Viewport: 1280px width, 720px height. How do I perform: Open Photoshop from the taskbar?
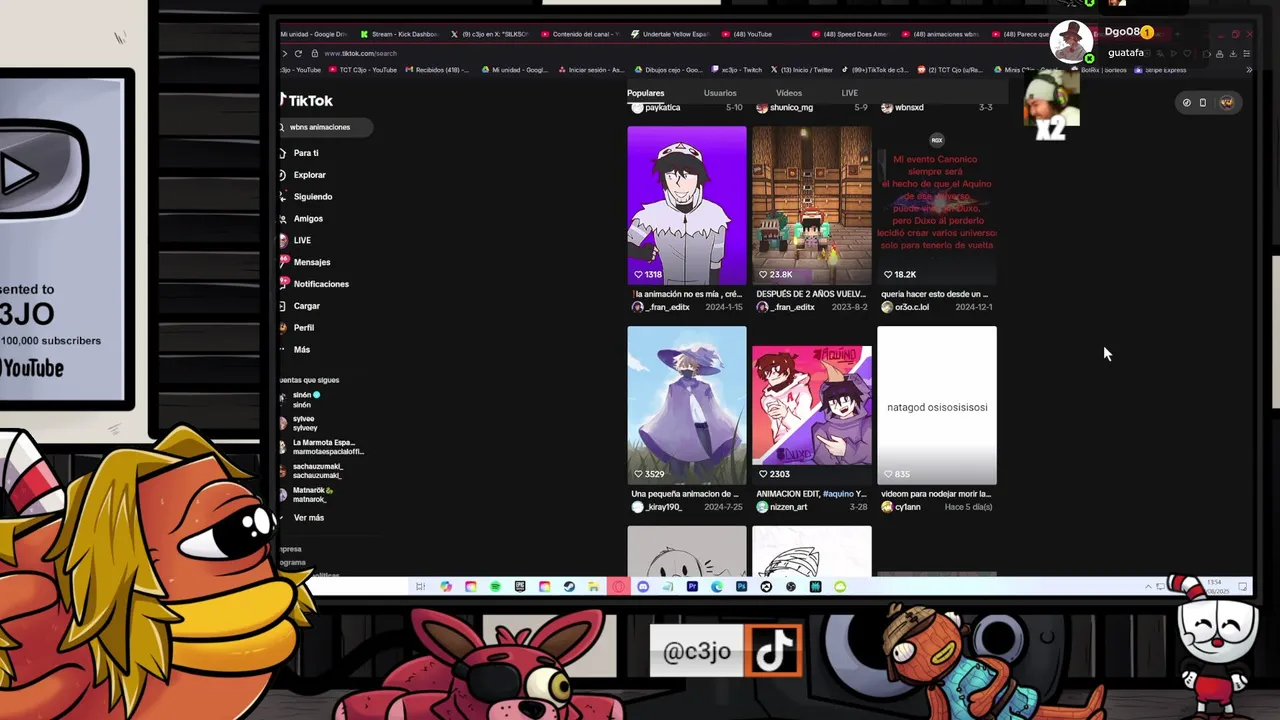(741, 587)
